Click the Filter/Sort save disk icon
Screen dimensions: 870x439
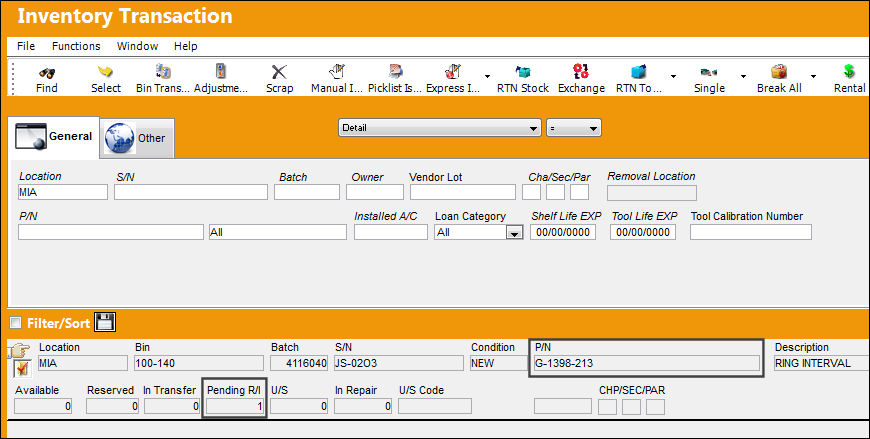[x=105, y=322]
